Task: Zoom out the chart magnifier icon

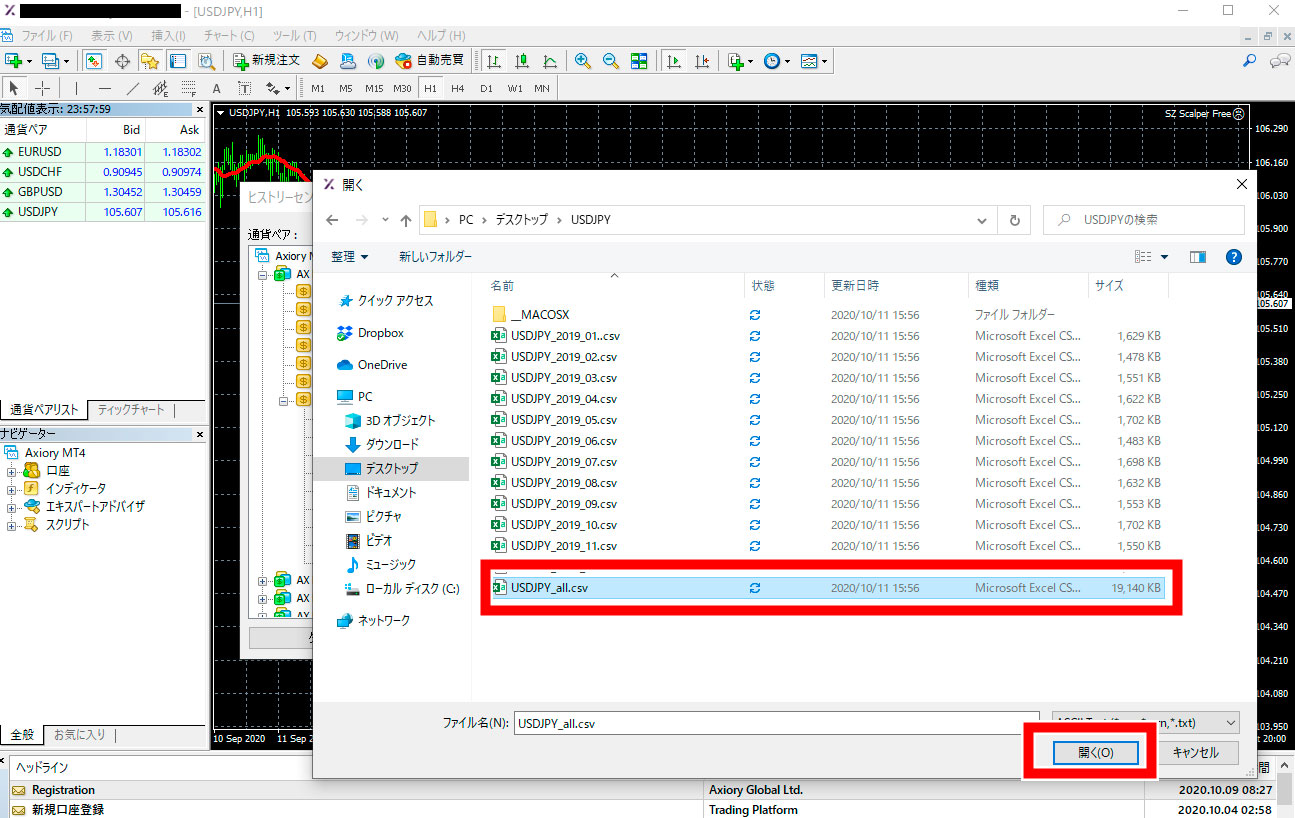Action: pos(611,61)
